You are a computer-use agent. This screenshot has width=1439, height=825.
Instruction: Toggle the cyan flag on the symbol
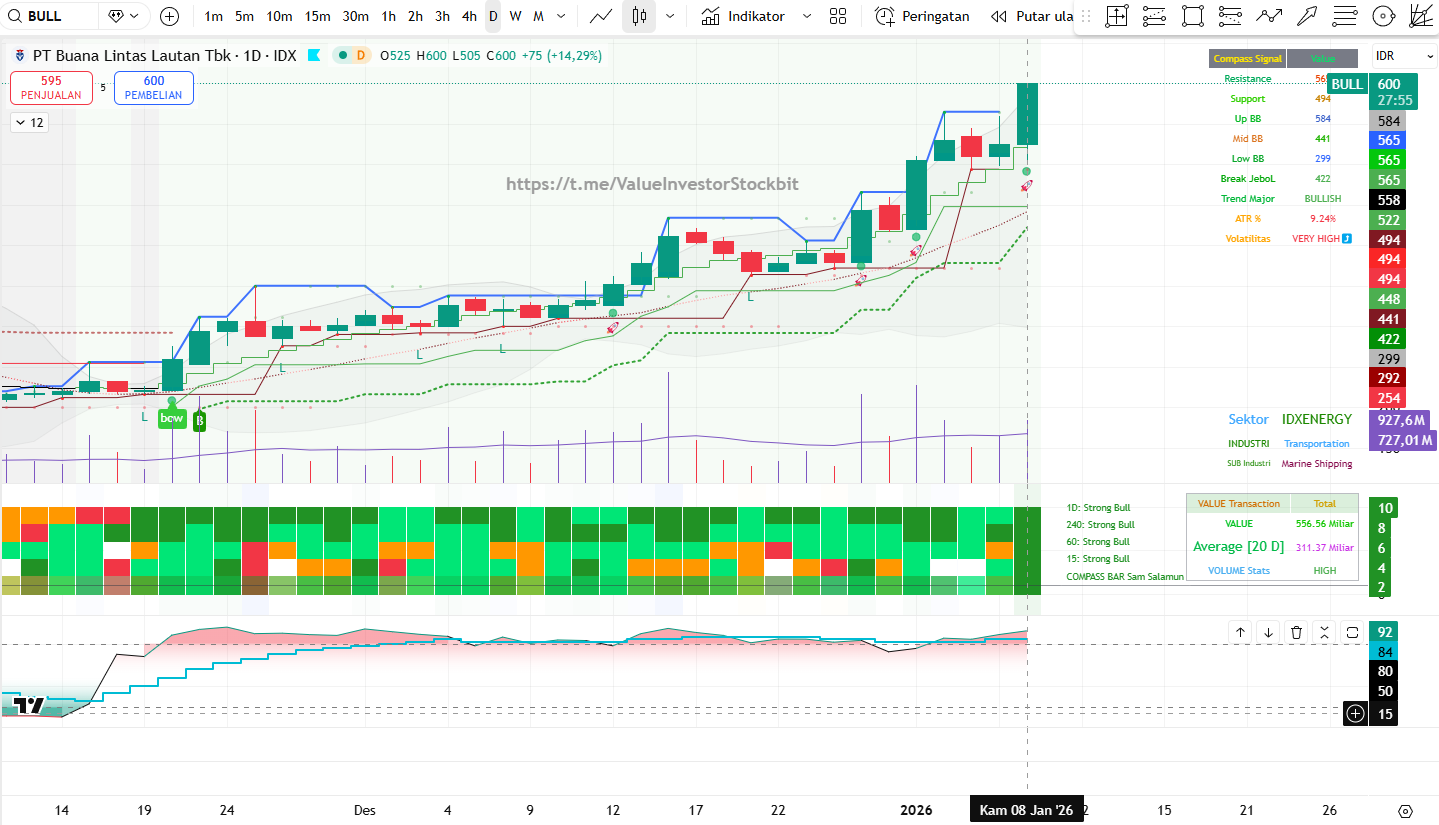click(314, 56)
